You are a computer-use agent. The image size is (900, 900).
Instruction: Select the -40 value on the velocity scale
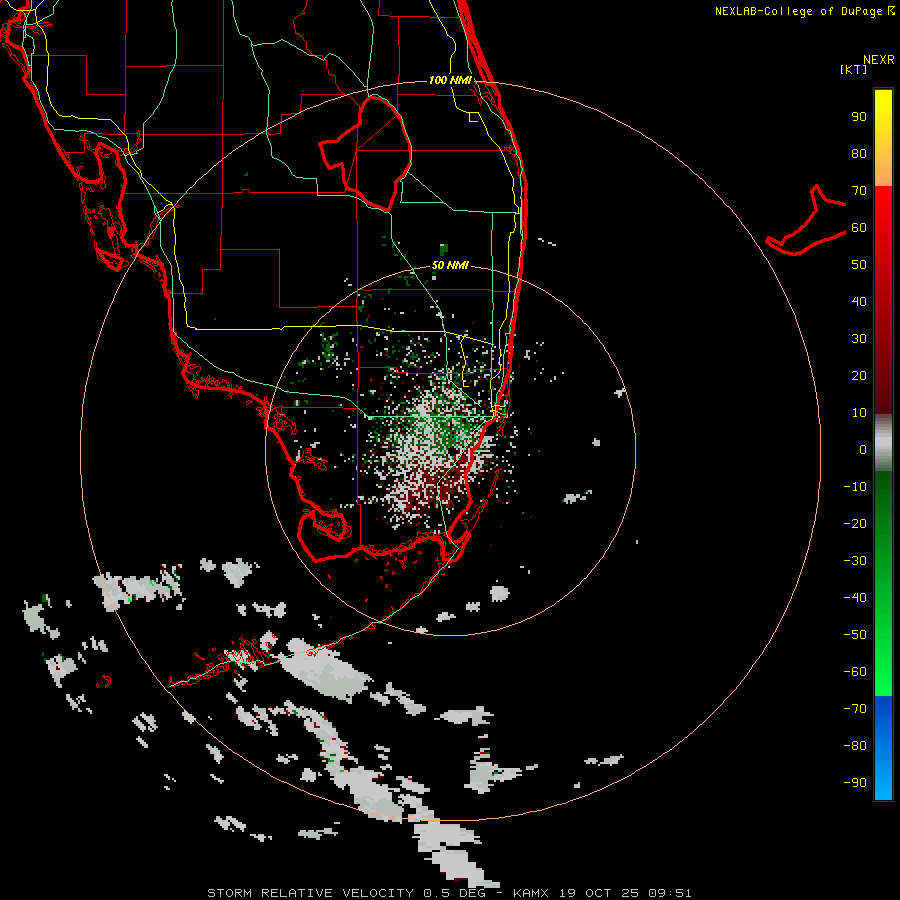coord(855,598)
